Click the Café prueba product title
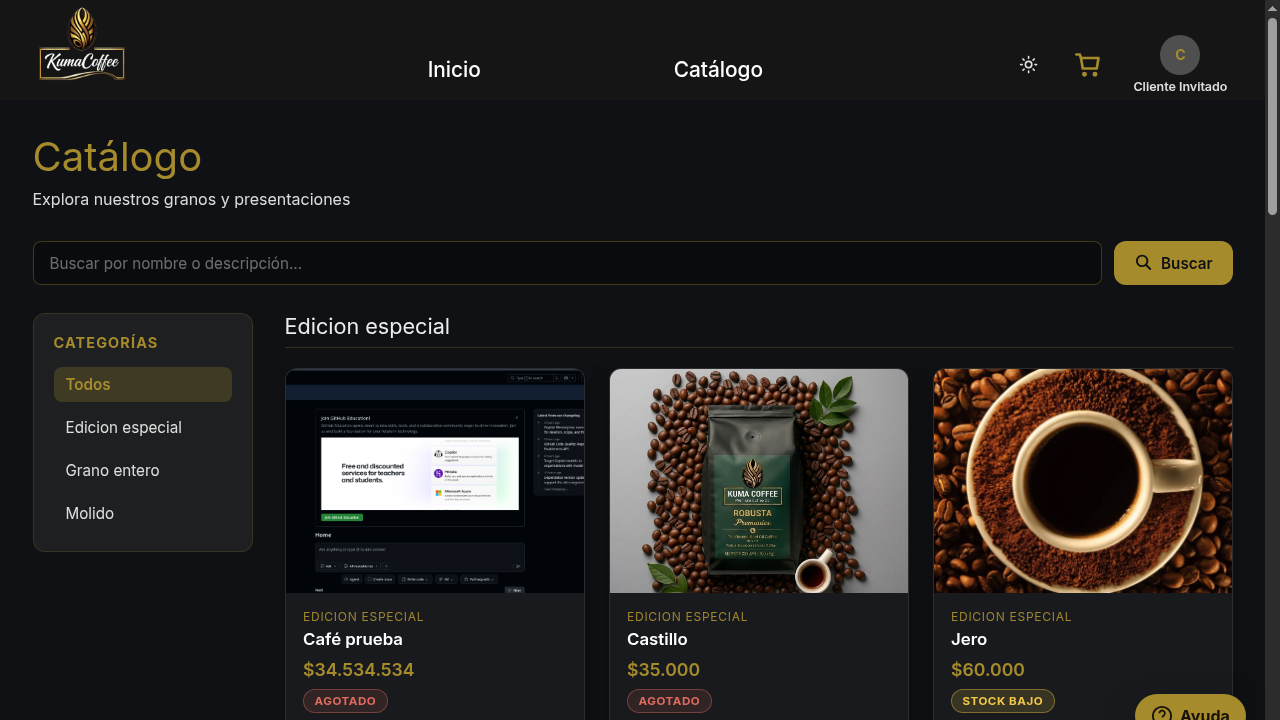 tap(353, 639)
